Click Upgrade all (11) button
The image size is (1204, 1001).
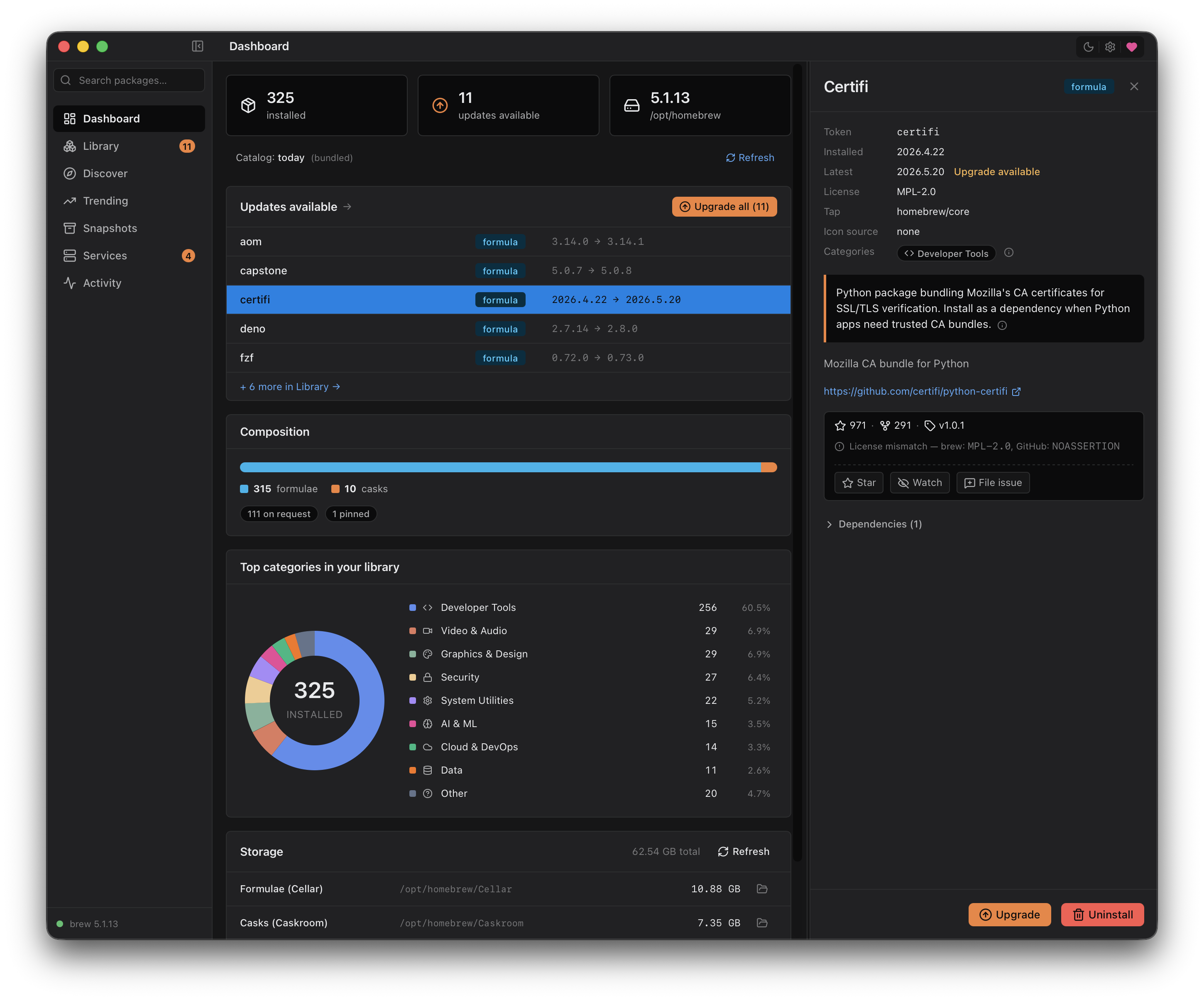click(724, 207)
